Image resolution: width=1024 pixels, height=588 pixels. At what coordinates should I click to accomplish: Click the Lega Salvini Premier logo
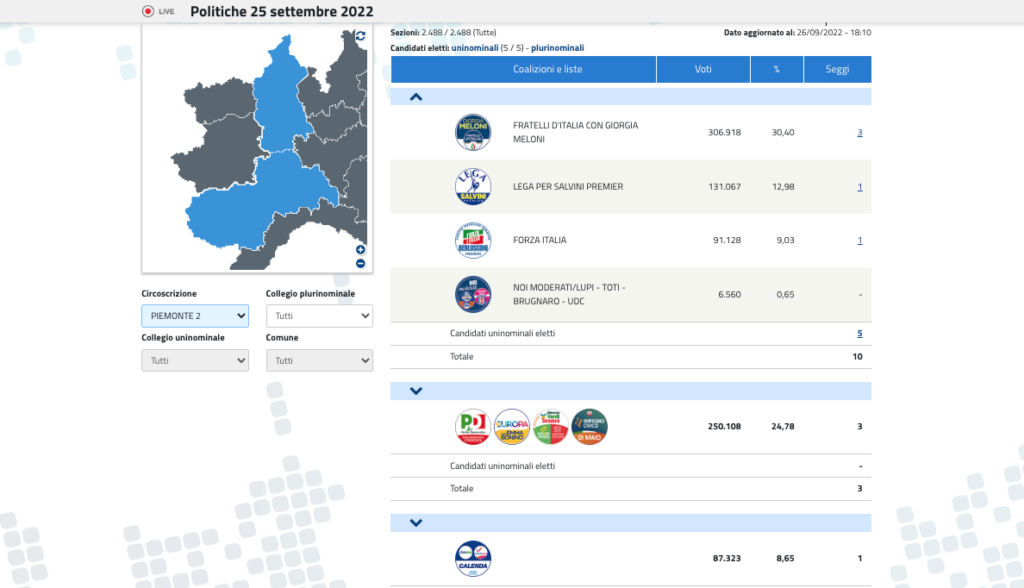coord(473,186)
